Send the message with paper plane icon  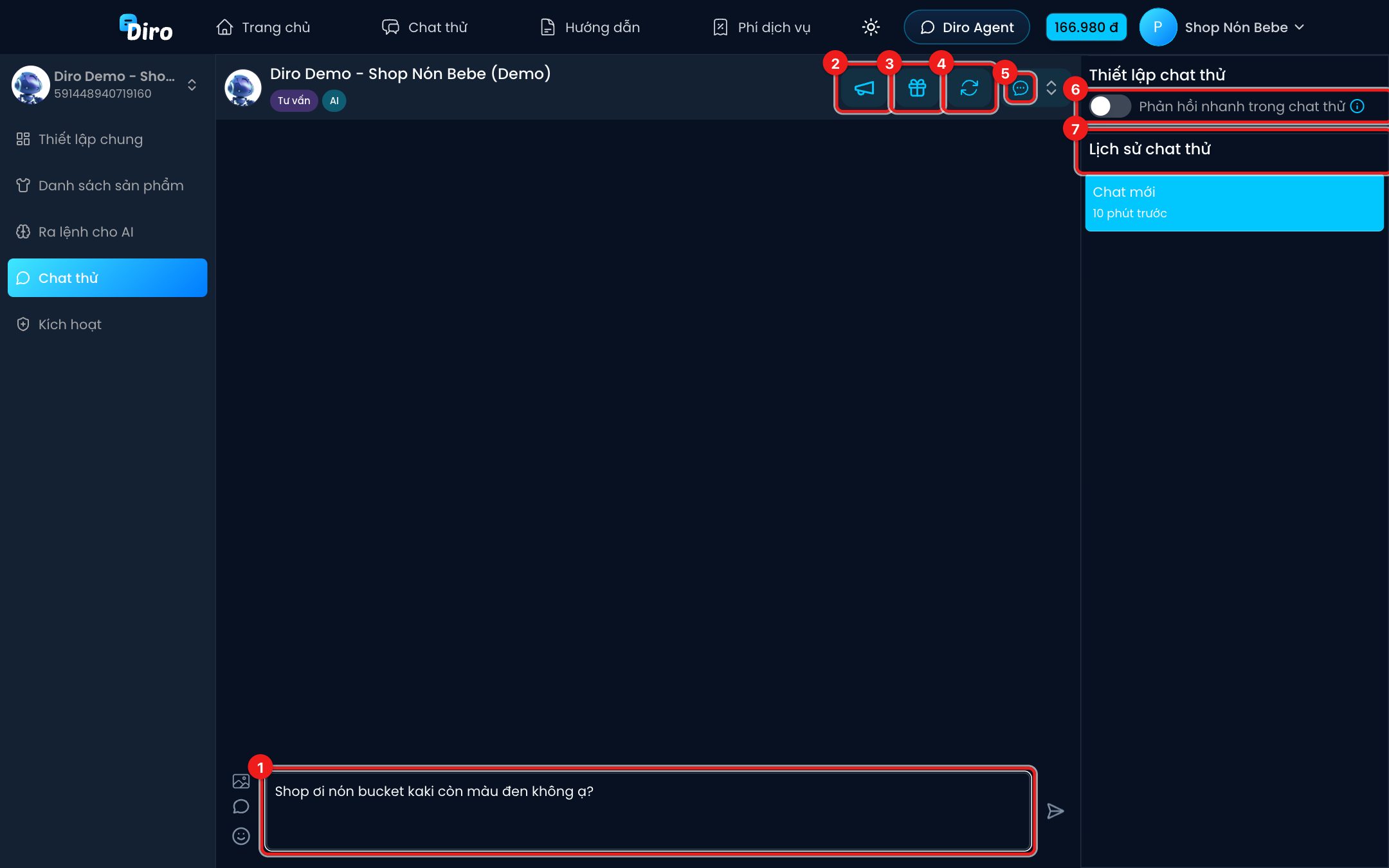click(1055, 811)
